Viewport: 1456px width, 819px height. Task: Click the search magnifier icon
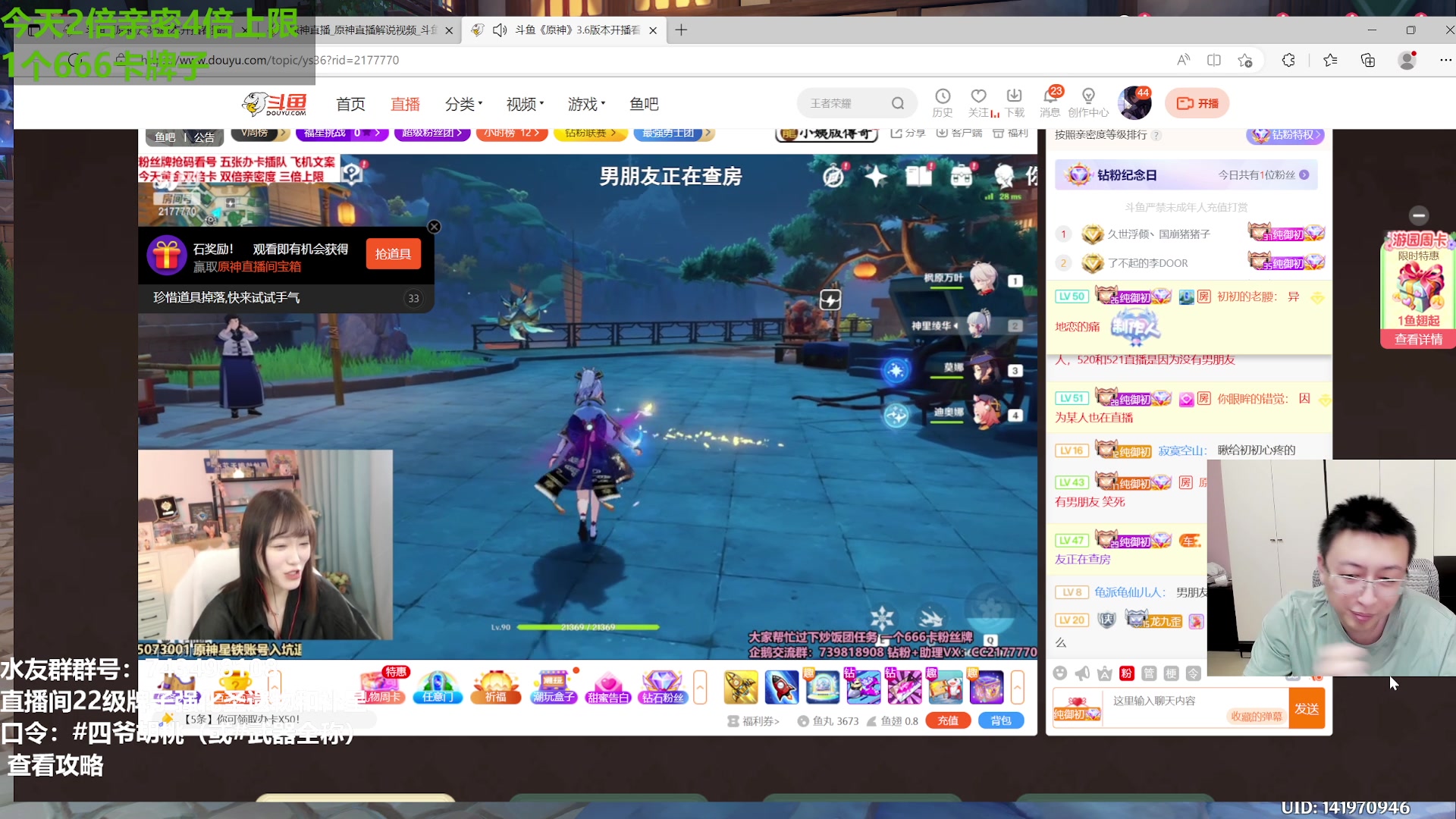click(x=898, y=103)
